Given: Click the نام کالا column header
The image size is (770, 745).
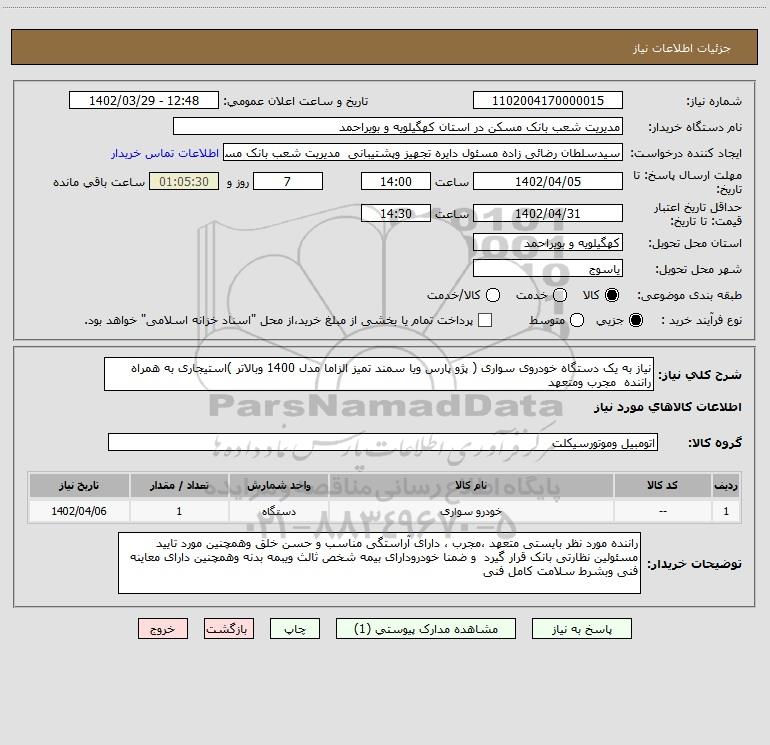Looking at the screenshot, I should (x=470, y=485).
